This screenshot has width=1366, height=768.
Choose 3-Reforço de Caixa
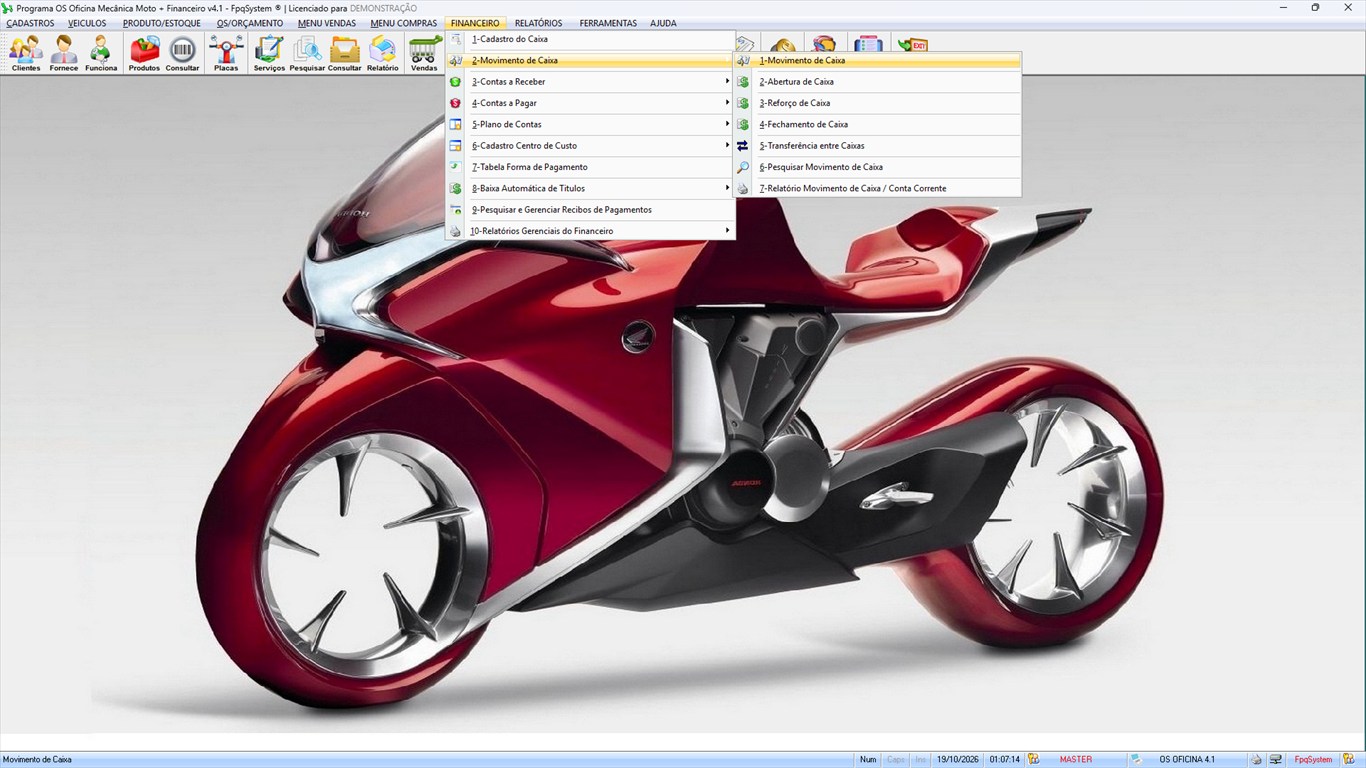[x=877, y=103]
